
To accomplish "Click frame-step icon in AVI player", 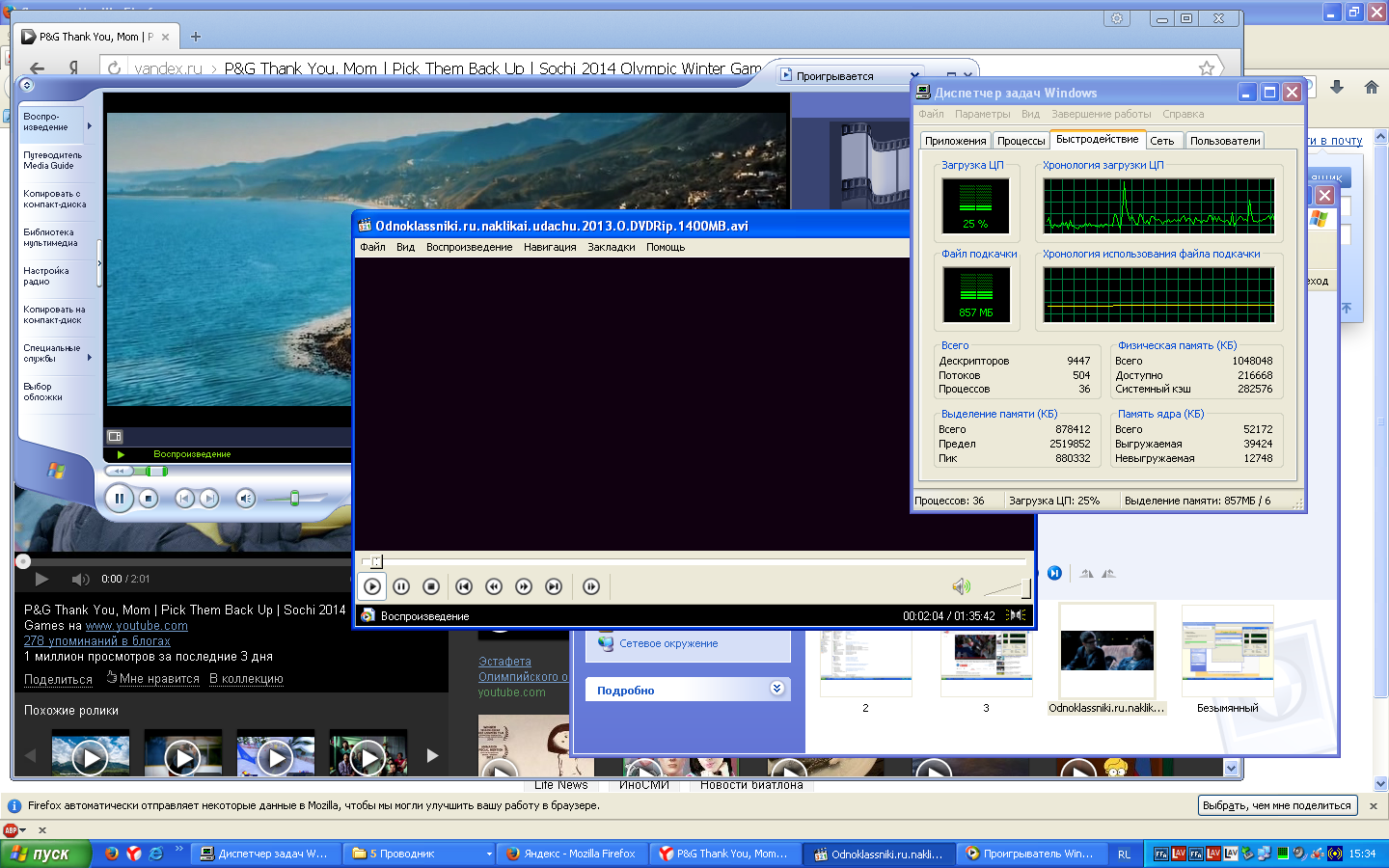I will pyautogui.click(x=591, y=586).
